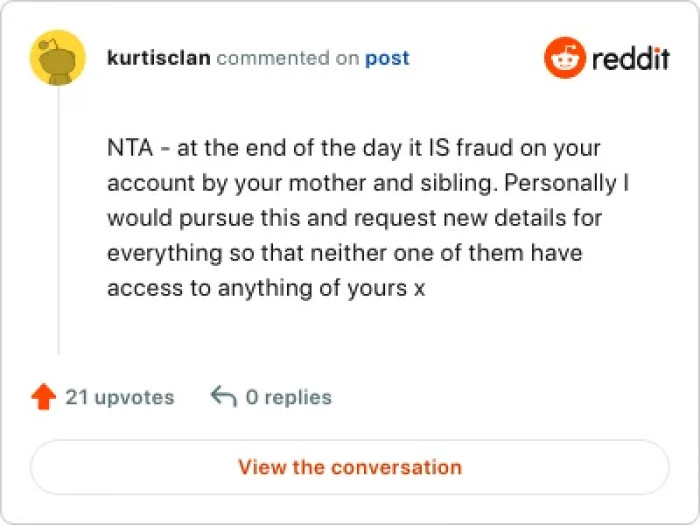The image size is (700, 525).
Task: Open the kurtisclan username link
Action: 158,58
